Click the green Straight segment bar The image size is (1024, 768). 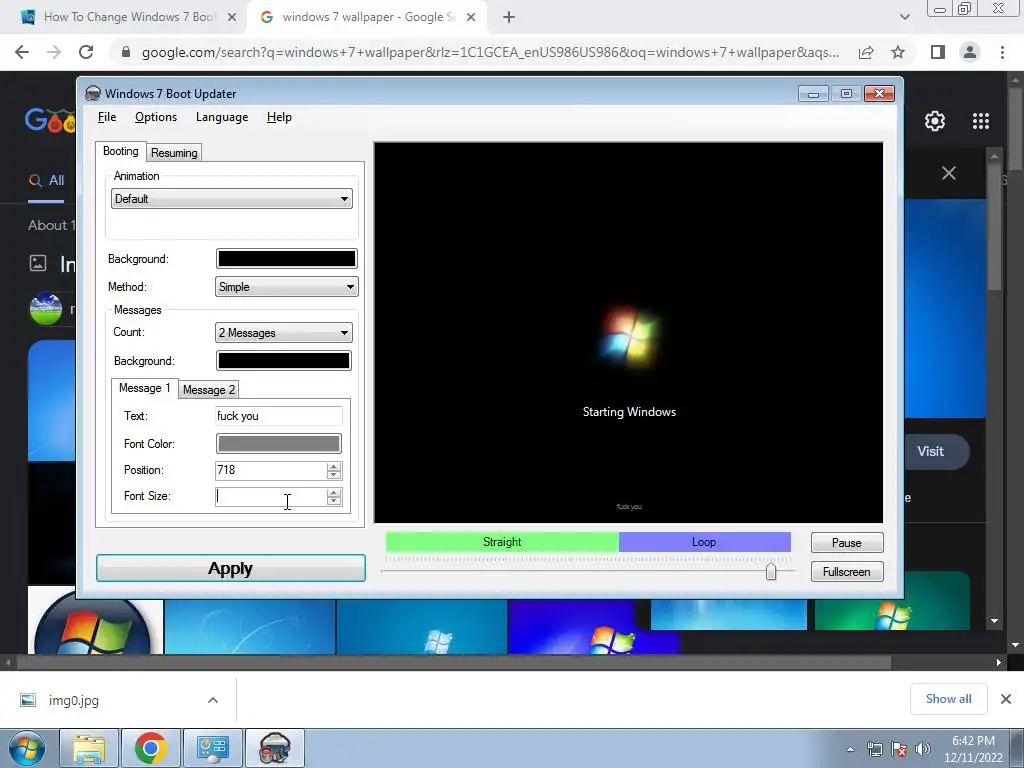tap(502, 542)
